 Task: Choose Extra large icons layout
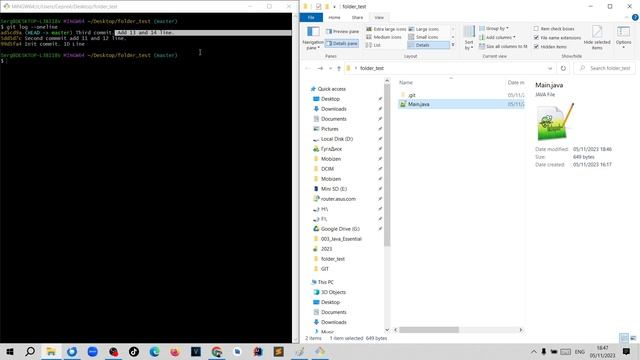point(386,29)
